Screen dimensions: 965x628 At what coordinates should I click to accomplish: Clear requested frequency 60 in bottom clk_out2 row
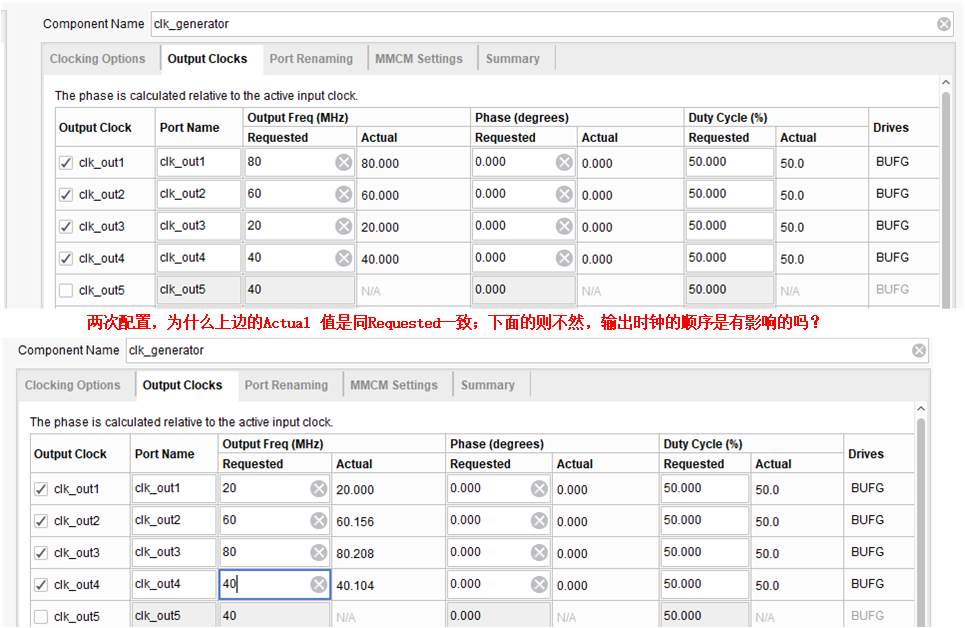(319, 520)
